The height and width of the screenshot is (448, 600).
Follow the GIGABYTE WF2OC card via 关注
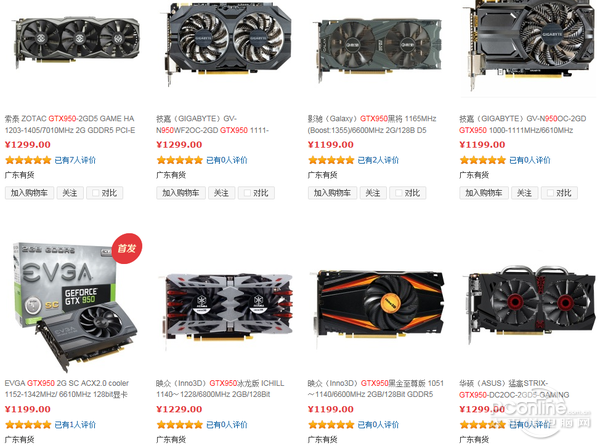[x=221, y=193]
